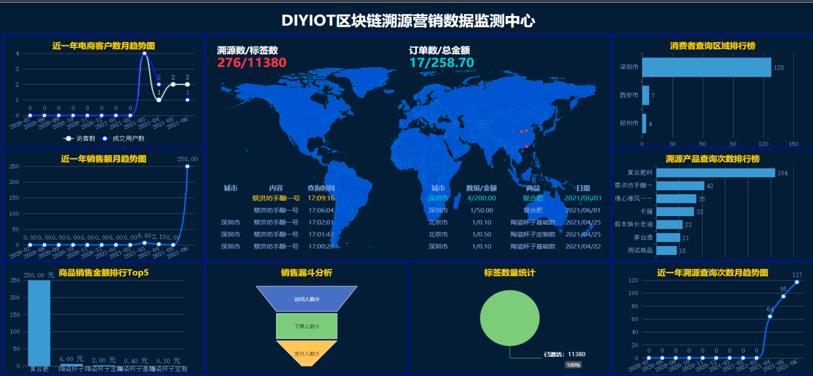Toggle the 成交用户数 legend item
813x376 pixels.
123,138
